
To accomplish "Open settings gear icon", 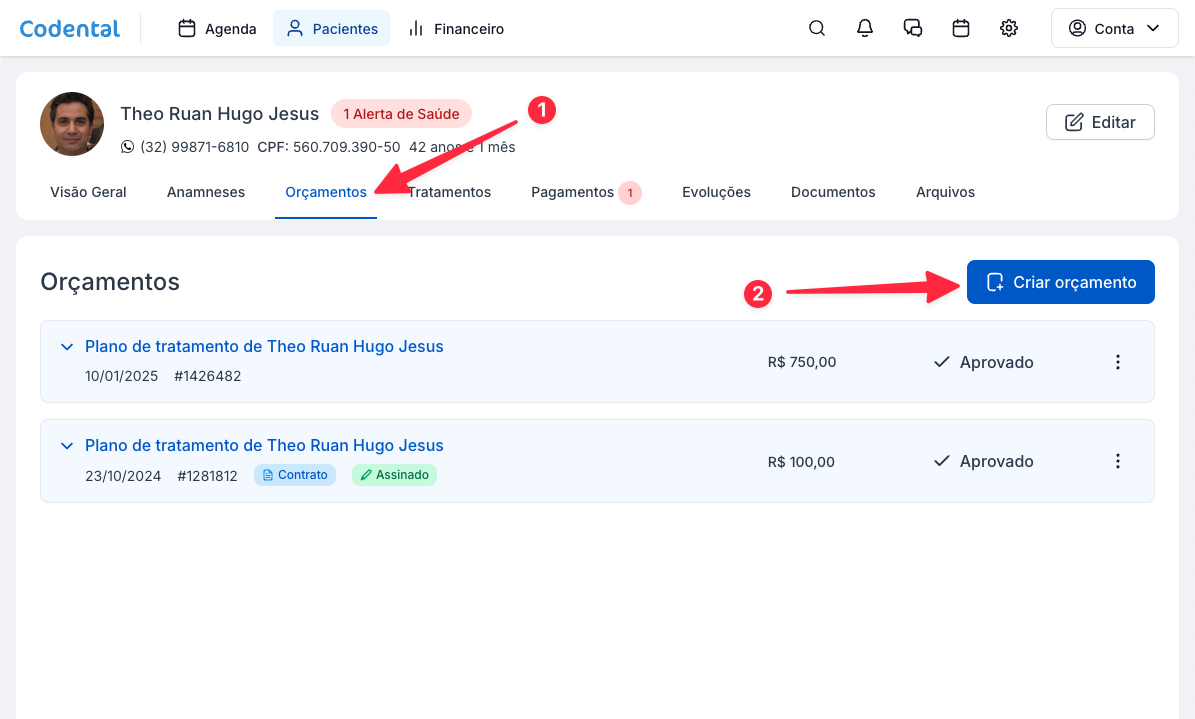I will click(1009, 29).
